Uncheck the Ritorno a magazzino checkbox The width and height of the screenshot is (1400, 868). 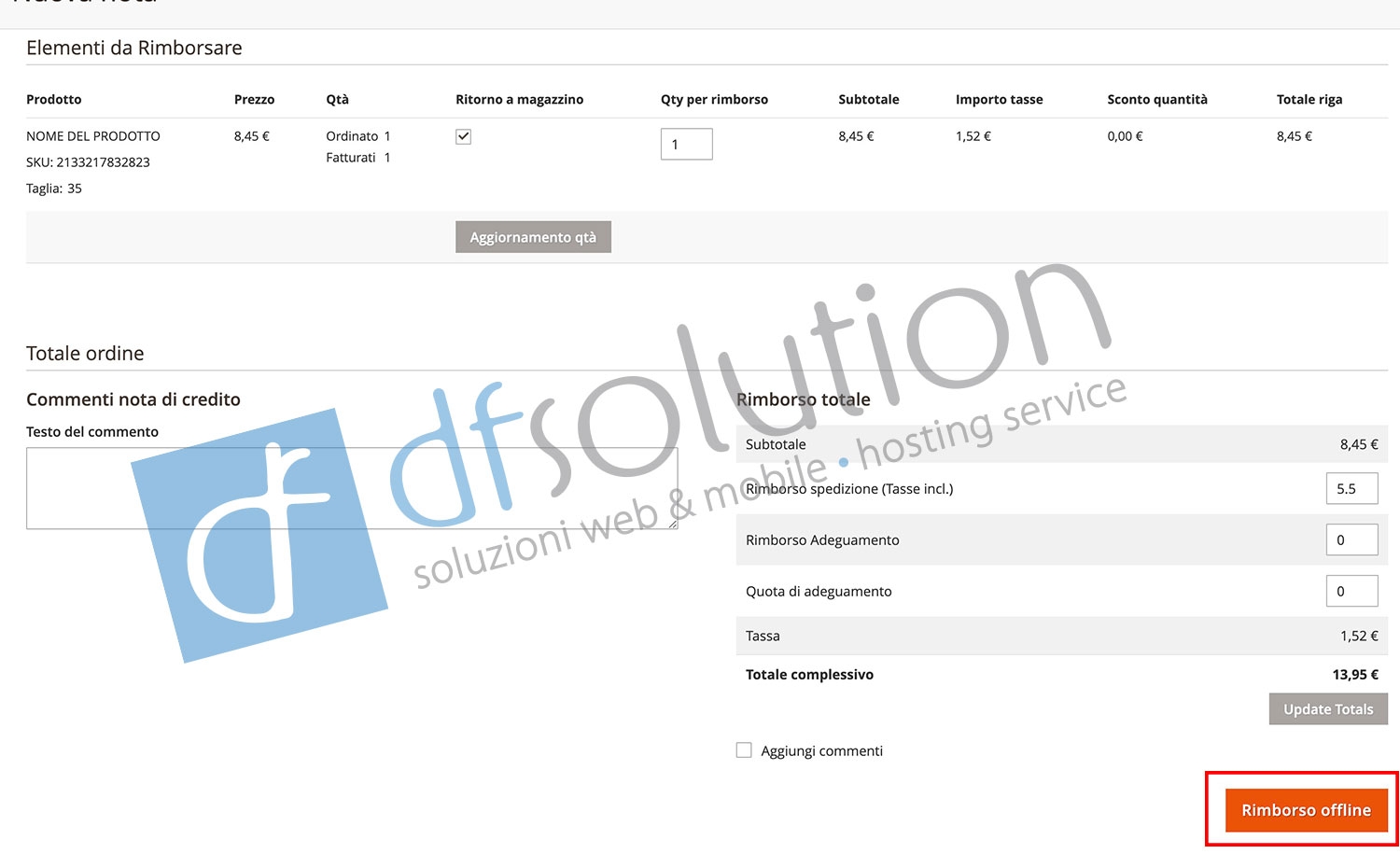[x=463, y=136]
